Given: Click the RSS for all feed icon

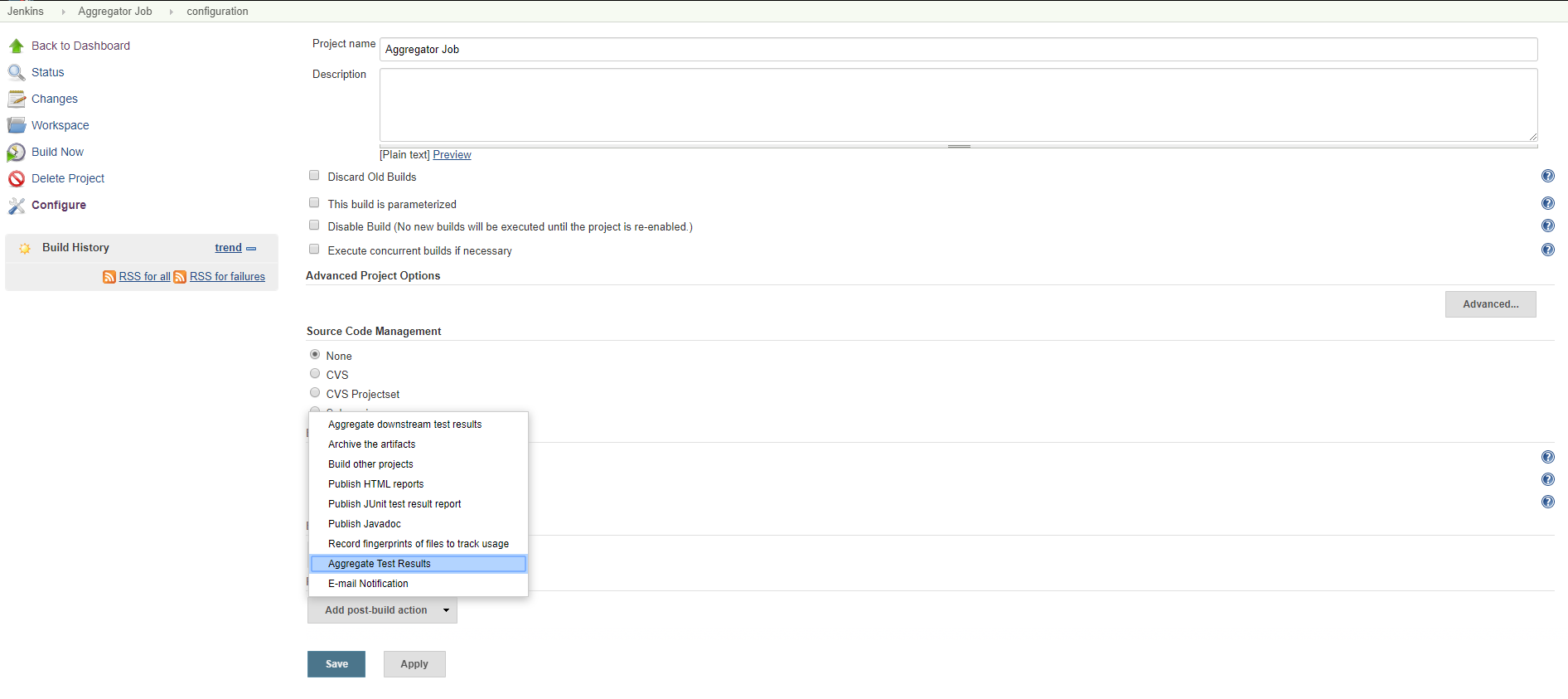Looking at the screenshot, I should 109,277.
